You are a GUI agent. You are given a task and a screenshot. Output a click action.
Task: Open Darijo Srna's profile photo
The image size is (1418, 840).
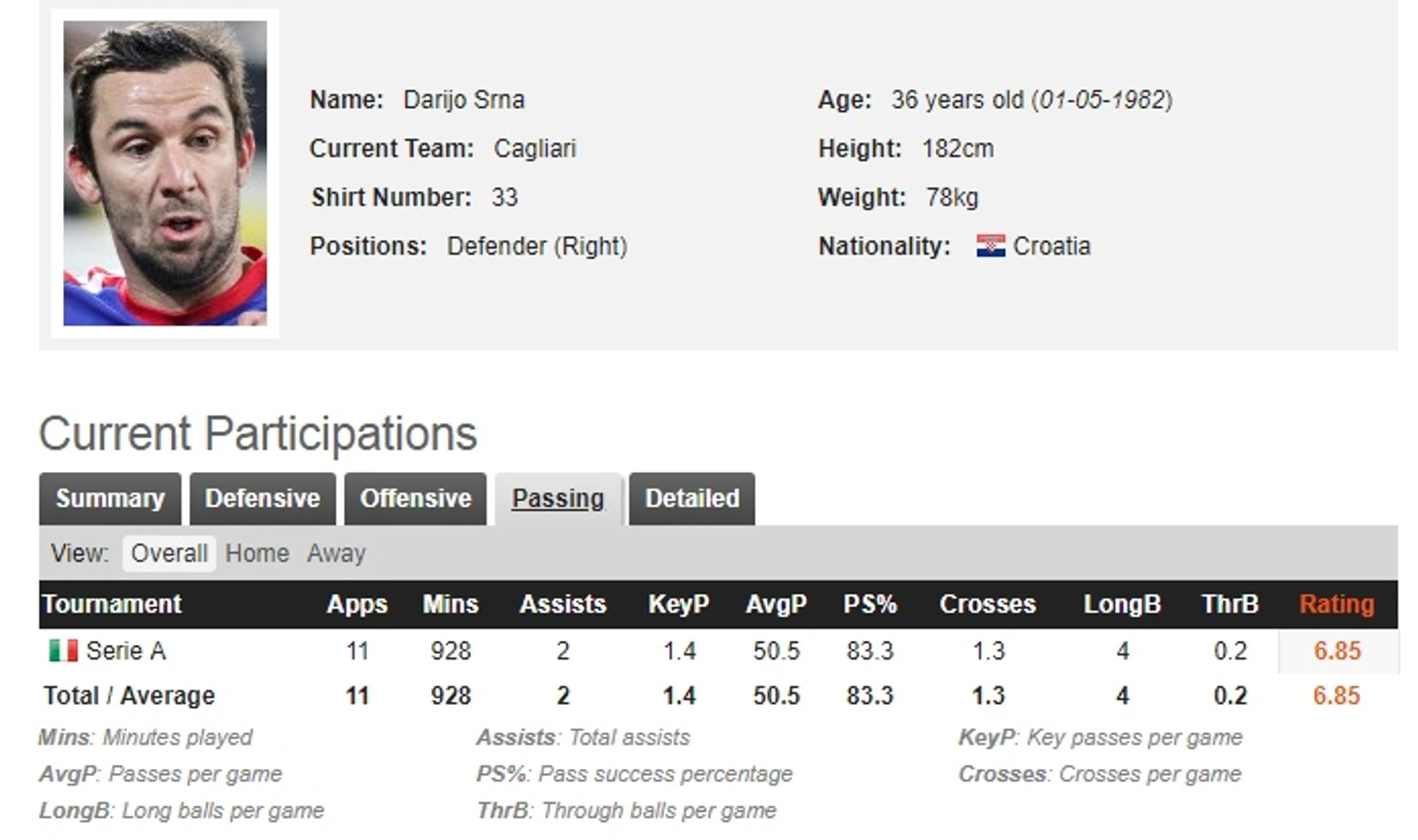165,173
